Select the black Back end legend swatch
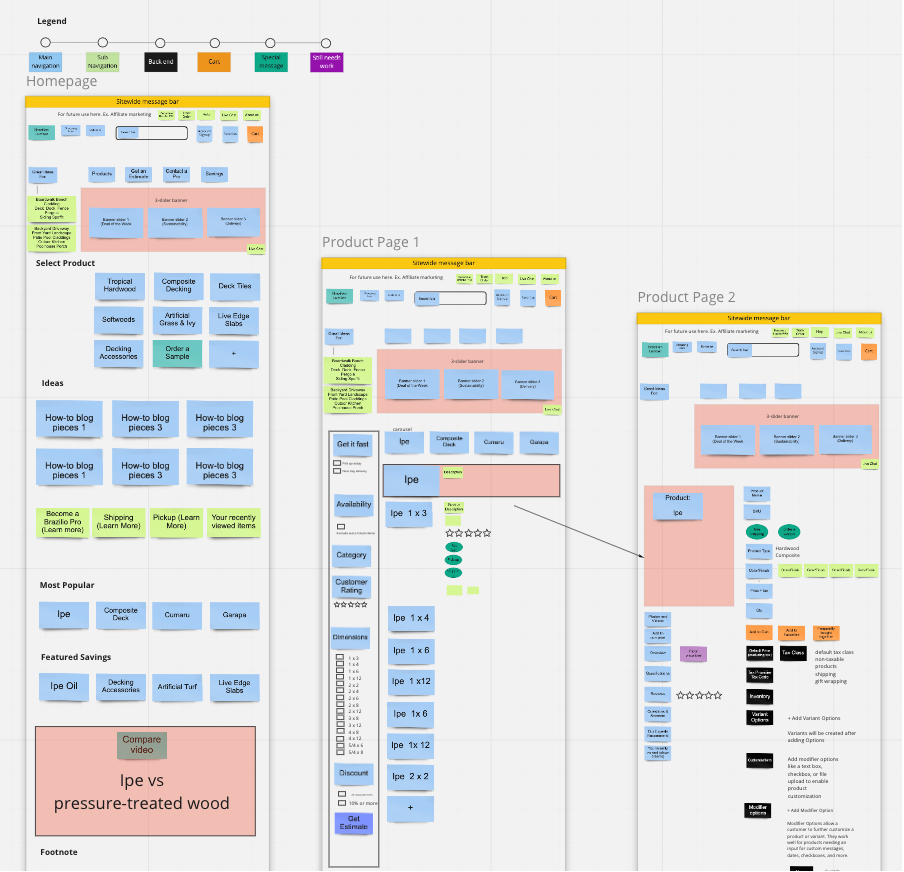 click(x=160, y=62)
